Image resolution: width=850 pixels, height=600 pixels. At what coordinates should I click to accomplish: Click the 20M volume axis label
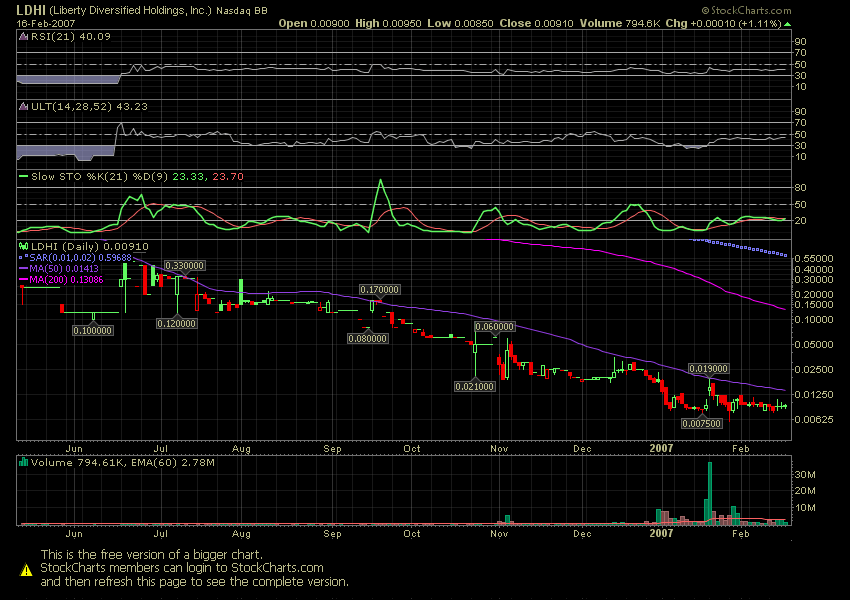(x=805, y=491)
